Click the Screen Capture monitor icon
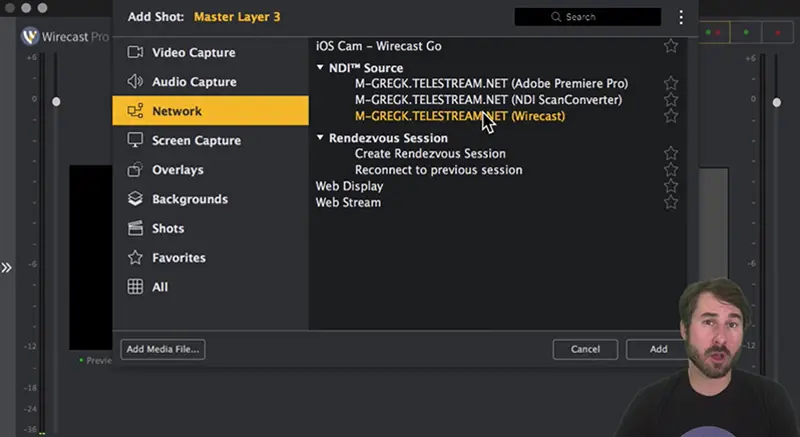800x437 pixels. tap(135, 140)
